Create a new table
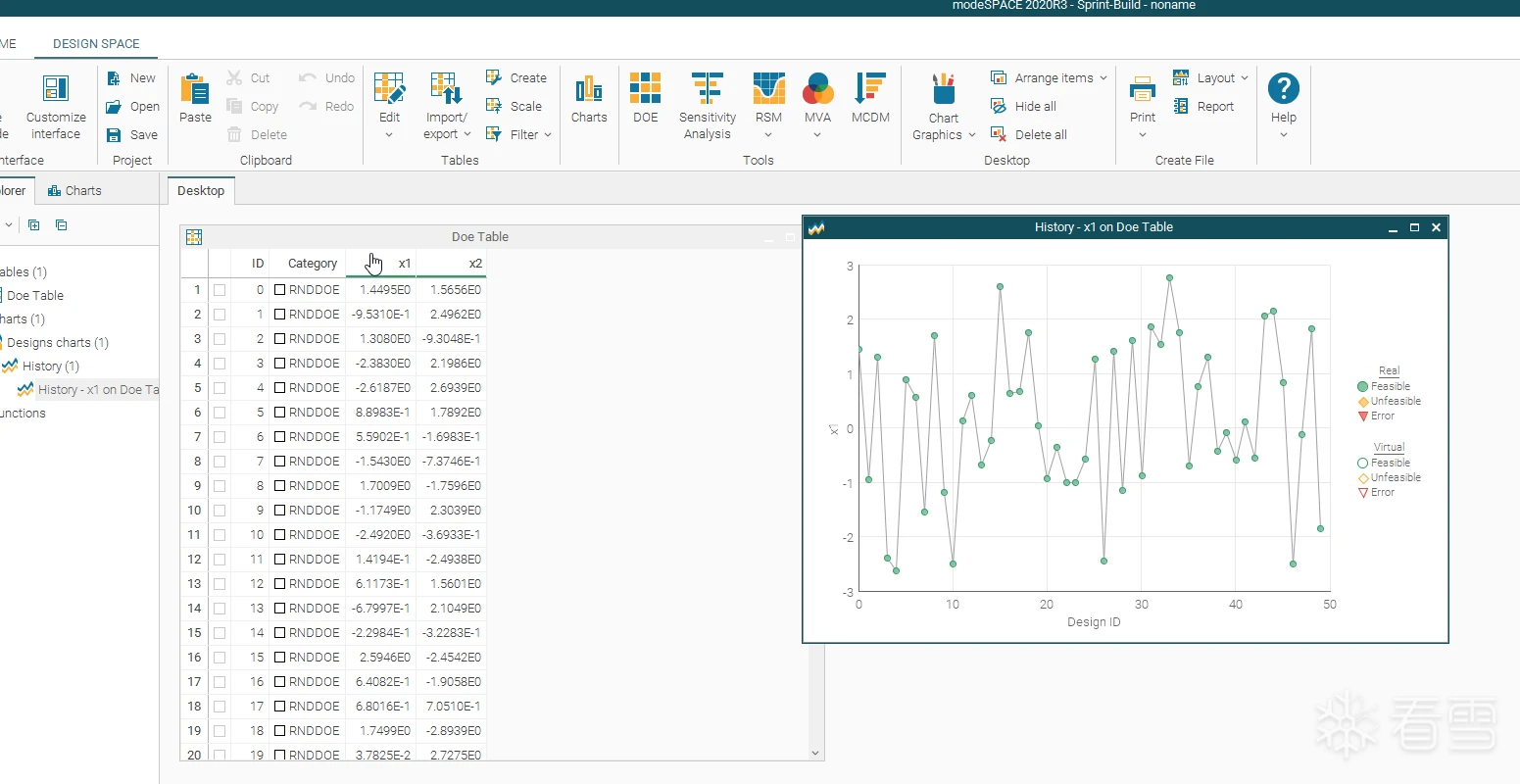Viewport: 1520px width, 784px height. 516,78
